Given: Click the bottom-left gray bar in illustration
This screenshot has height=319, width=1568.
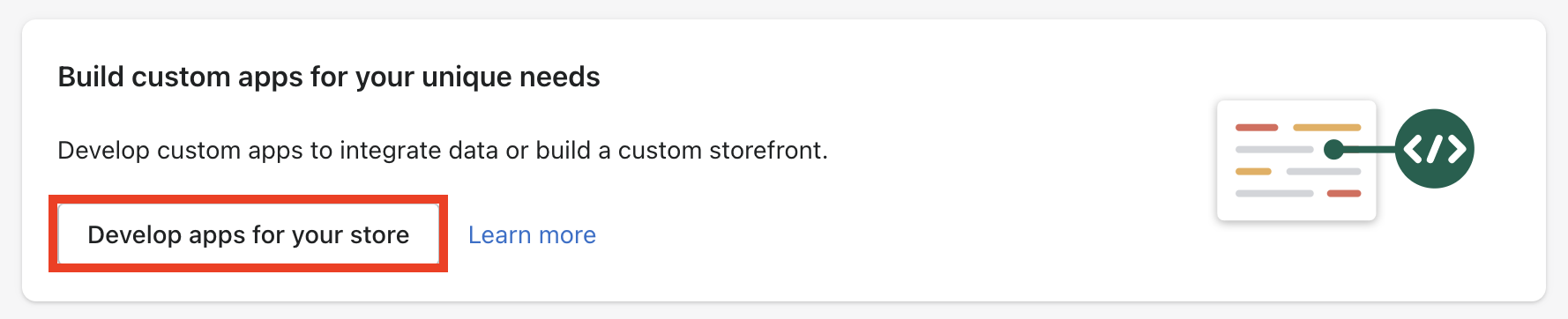Looking at the screenshot, I should click(x=1274, y=193).
